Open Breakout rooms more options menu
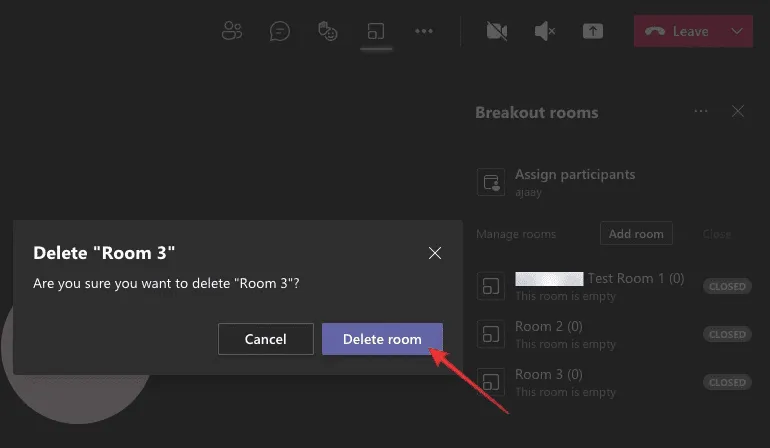The height and width of the screenshot is (448, 770). pyautogui.click(x=701, y=112)
